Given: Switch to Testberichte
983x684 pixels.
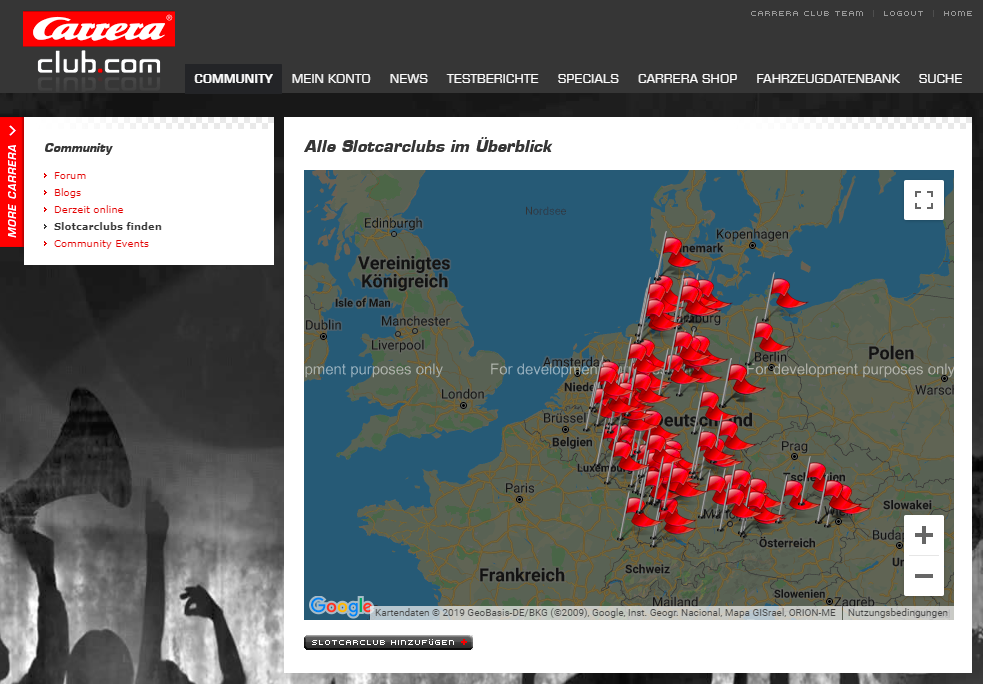Looking at the screenshot, I should click(493, 78).
